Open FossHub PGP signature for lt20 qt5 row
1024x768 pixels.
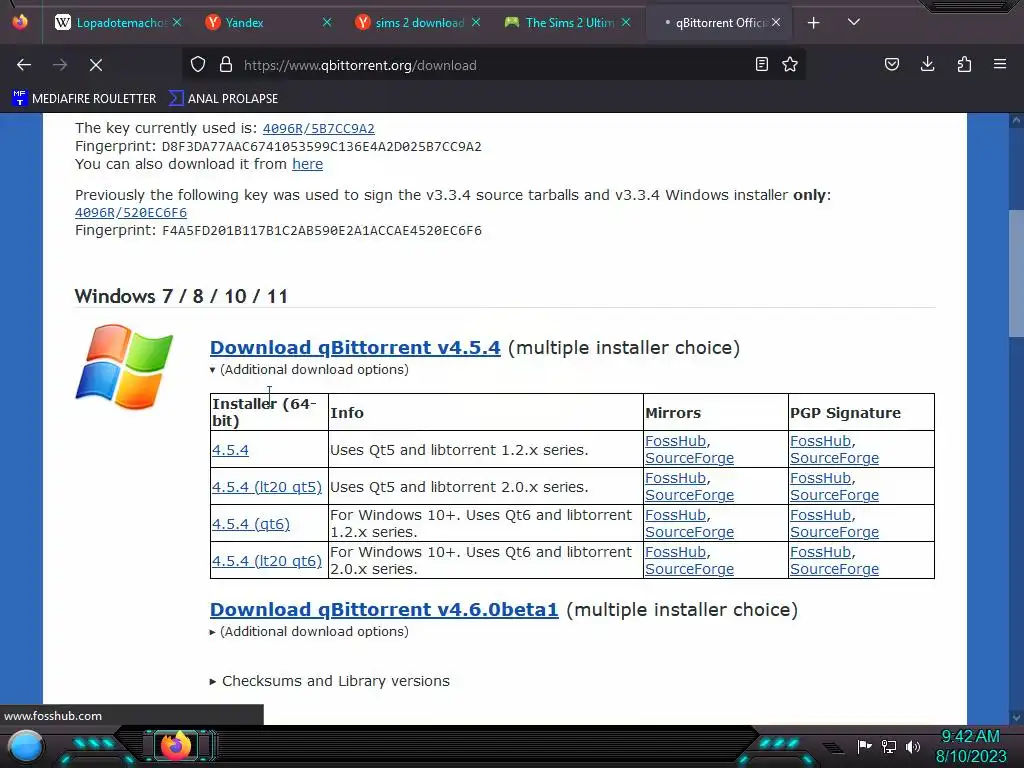pos(820,478)
